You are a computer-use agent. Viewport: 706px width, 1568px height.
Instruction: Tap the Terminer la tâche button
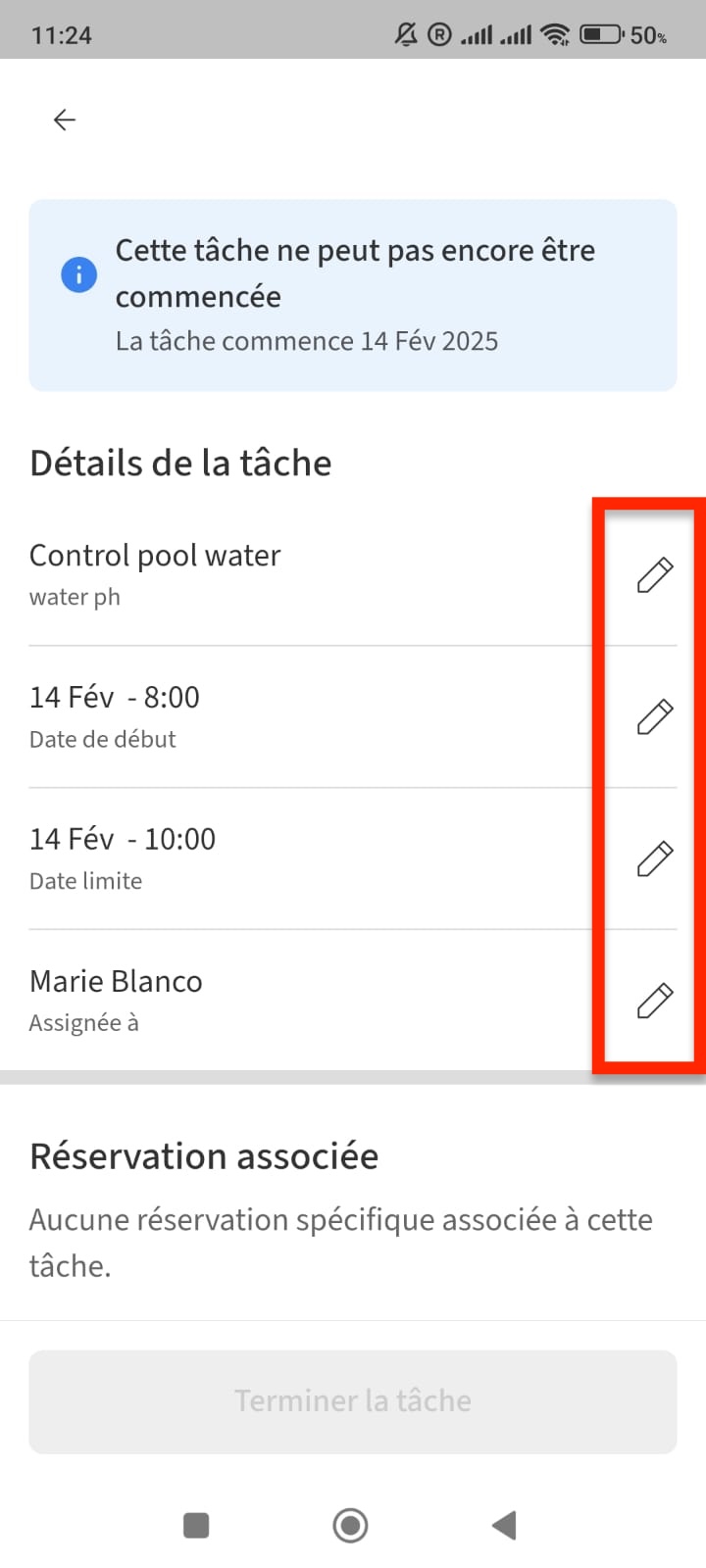coord(353,1401)
